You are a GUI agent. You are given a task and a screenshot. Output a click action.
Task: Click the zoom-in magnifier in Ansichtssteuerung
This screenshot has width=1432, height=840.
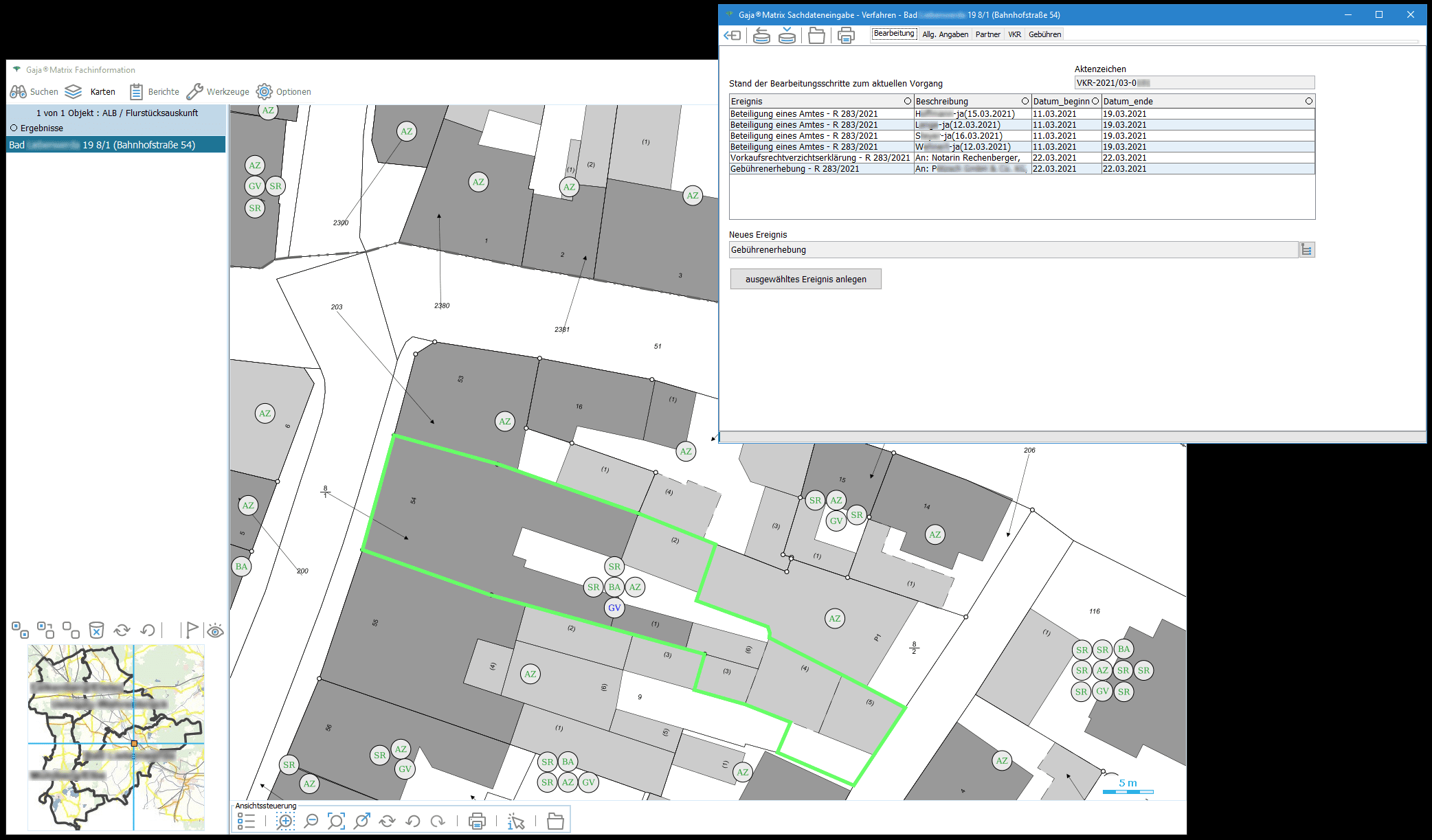pos(285,821)
